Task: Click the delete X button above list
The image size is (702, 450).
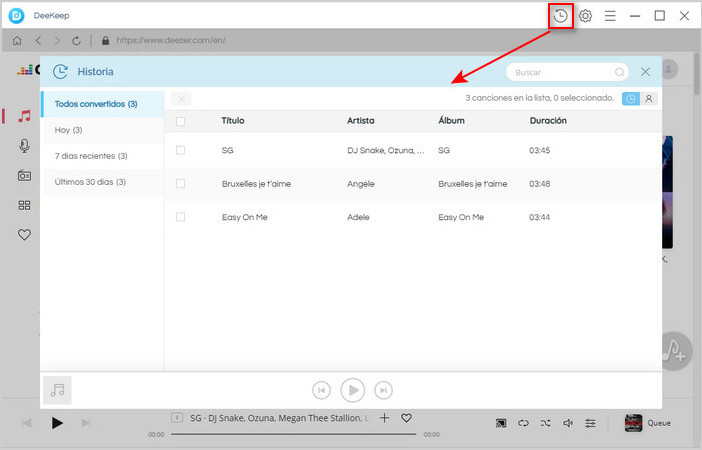Action: (181, 99)
